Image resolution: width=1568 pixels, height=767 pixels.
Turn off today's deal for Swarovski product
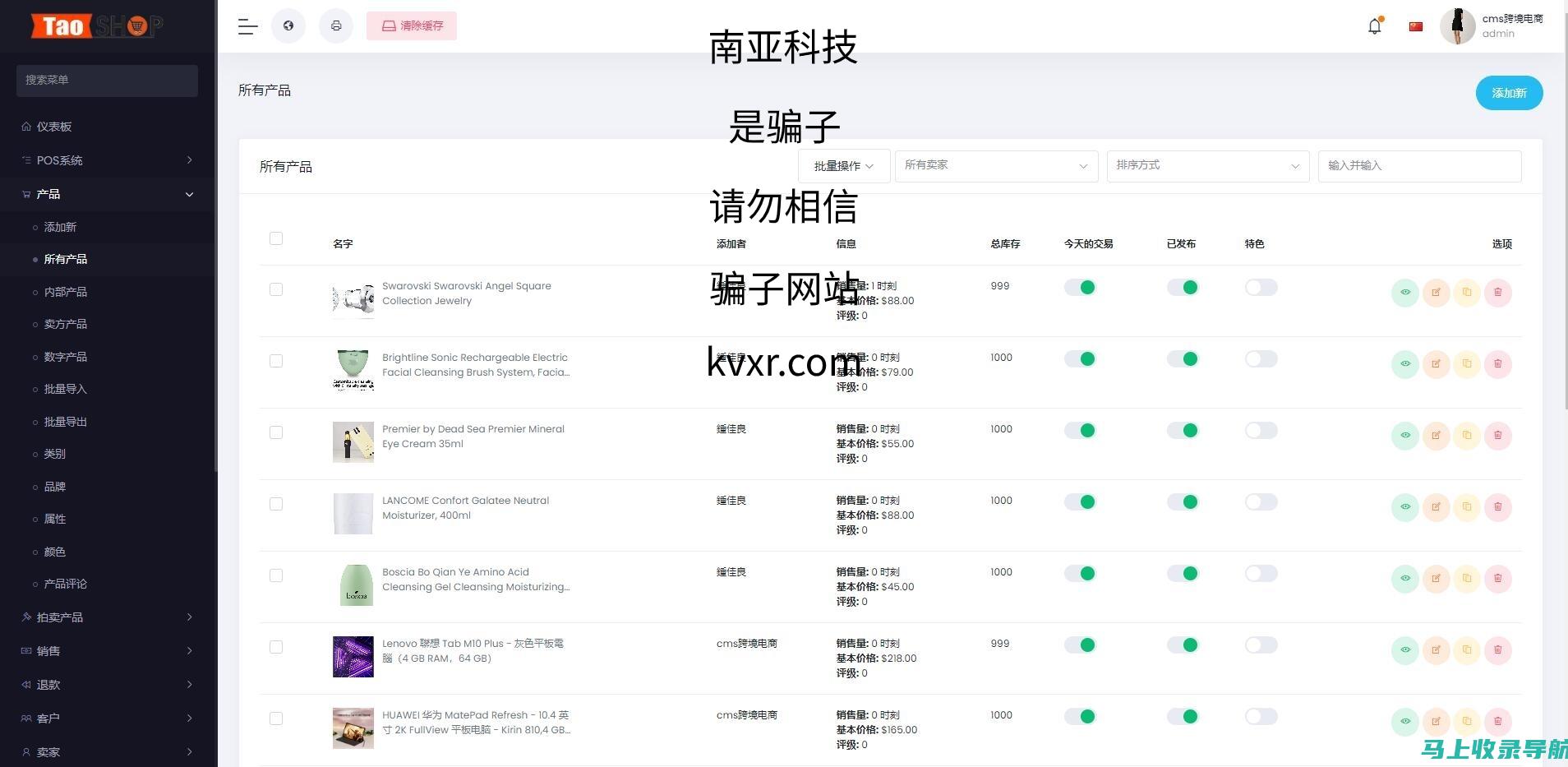coord(1080,287)
